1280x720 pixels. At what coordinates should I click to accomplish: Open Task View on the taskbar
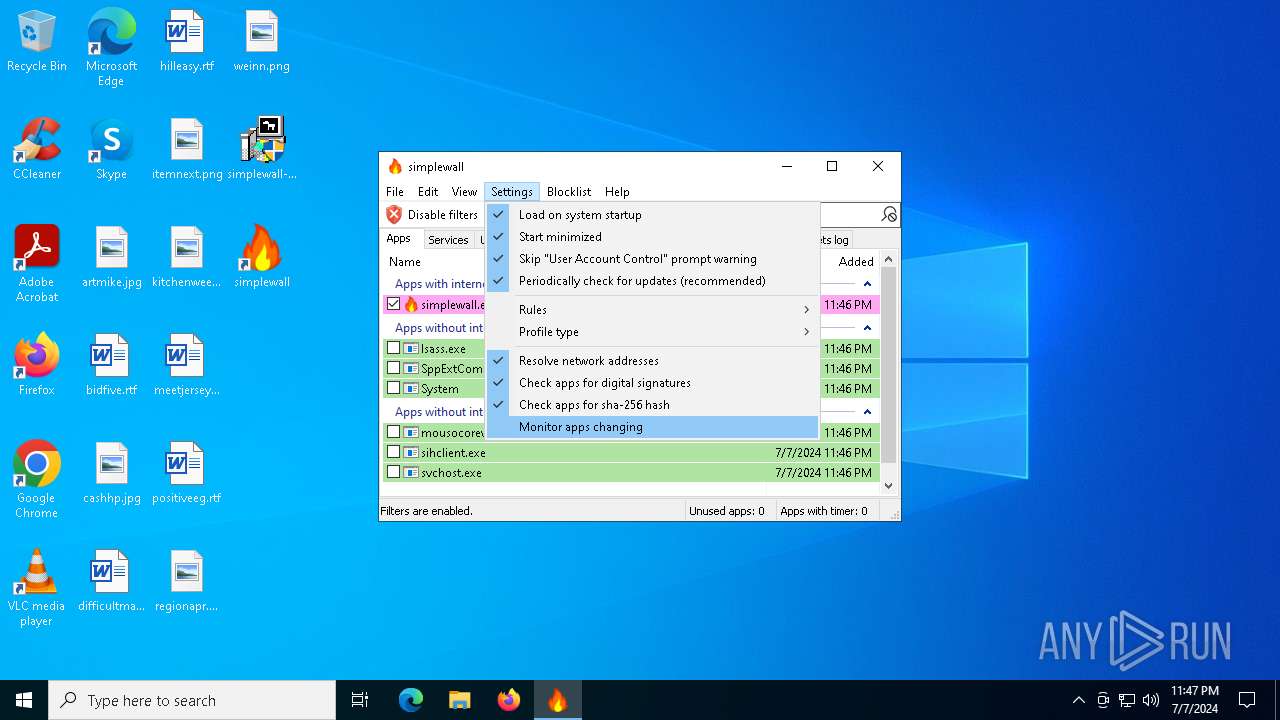tap(360, 700)
